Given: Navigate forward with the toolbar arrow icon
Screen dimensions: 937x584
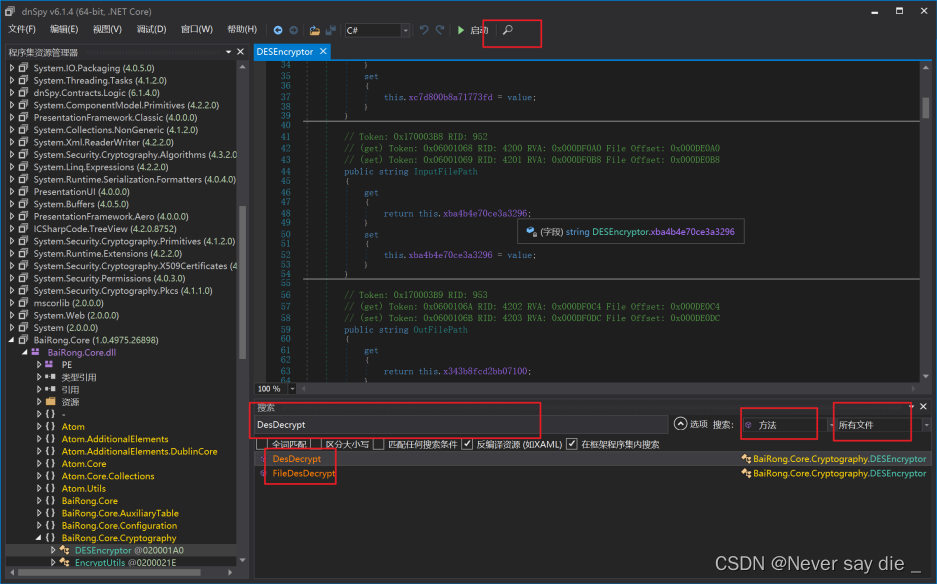Looking at the screenshot, I should [293, 30].
